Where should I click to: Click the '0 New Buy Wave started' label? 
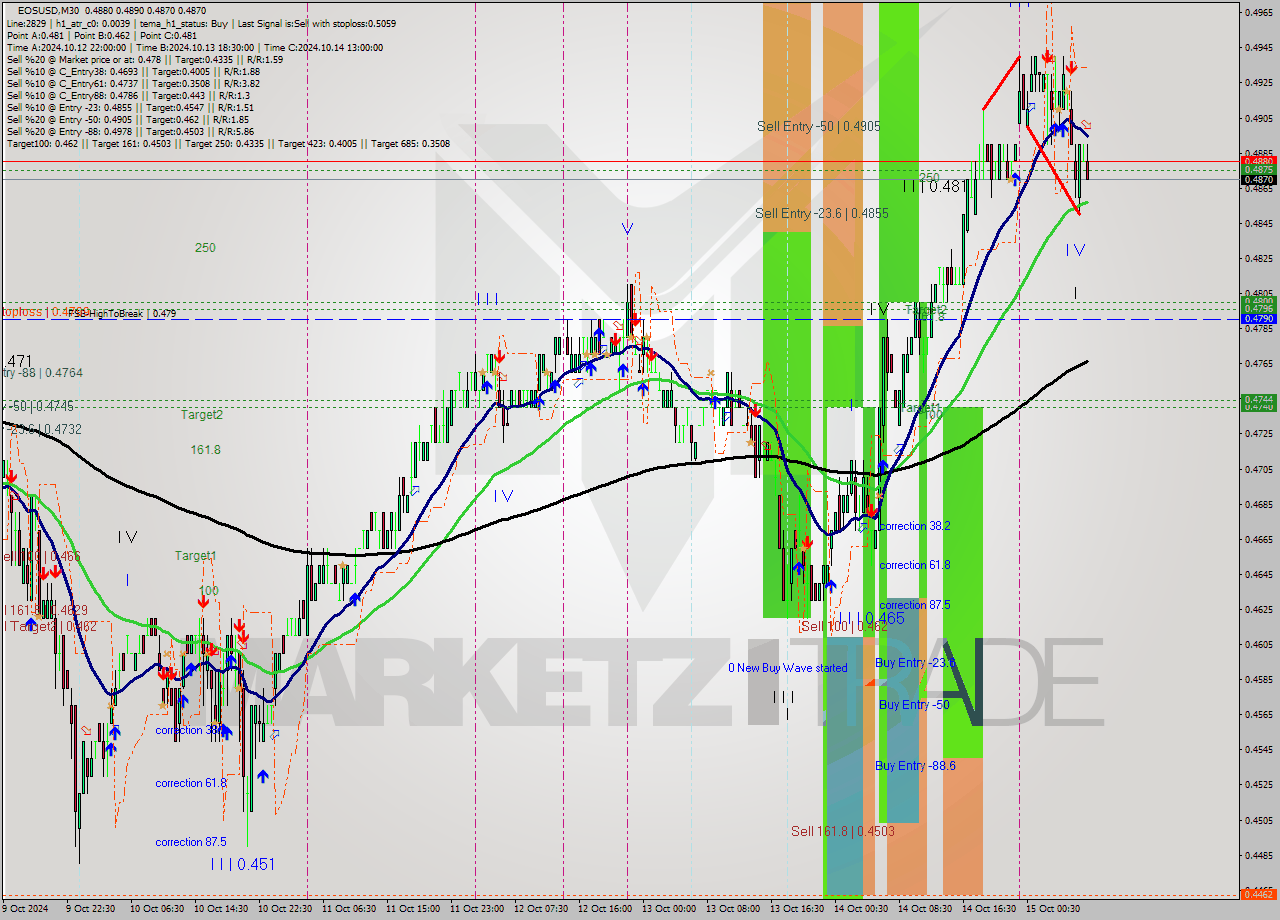788,667
